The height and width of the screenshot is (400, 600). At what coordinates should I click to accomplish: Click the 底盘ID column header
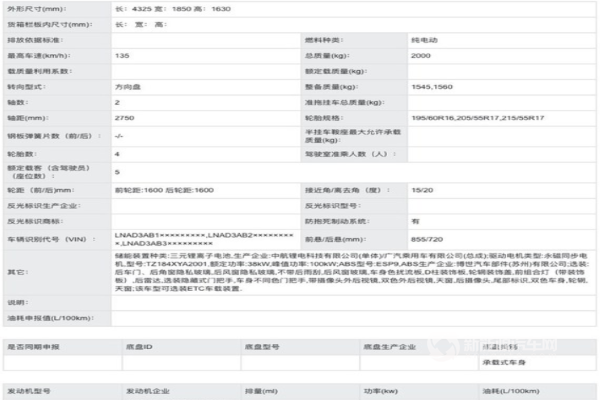[x=139, y=347]
